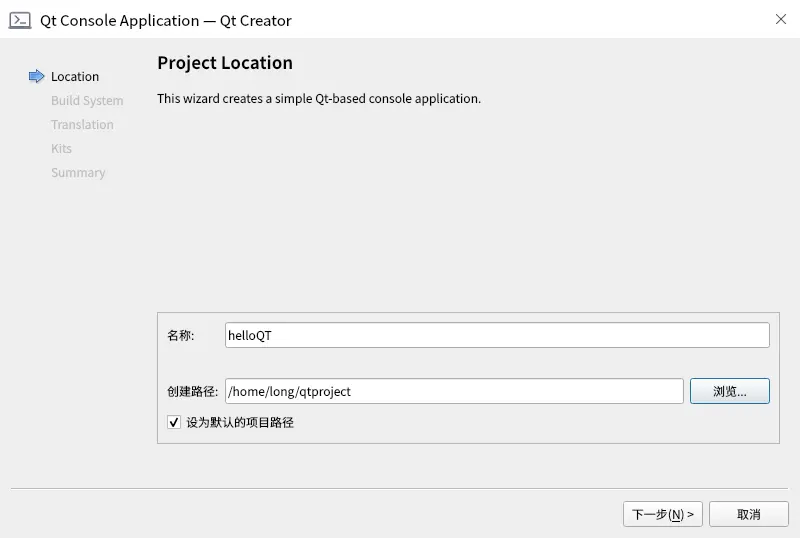Proceed with the 下一步(N) > button
Image resolution: width=800 pixels, height=538 pixels.
(663, 514)
